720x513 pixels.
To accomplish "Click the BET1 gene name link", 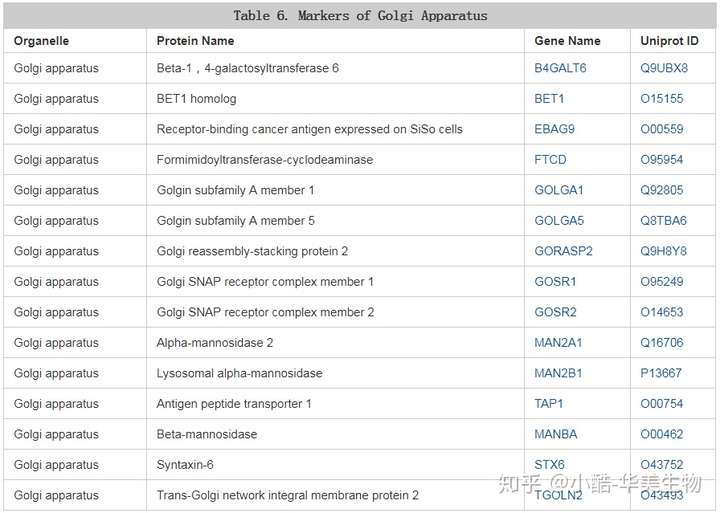I will [549, 99].
